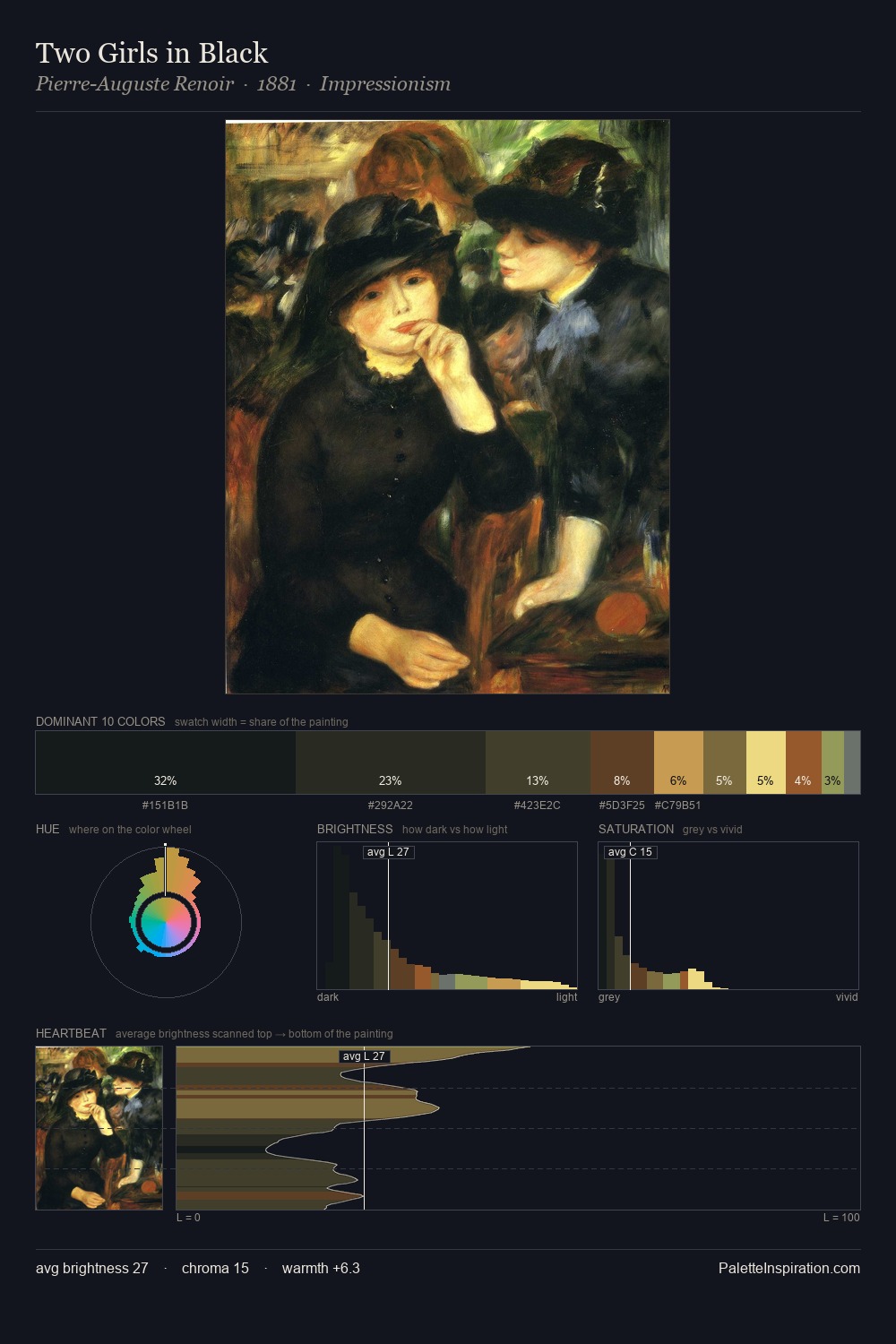Click the avg L 27 label in Heartbeat chart

tap(364, 1056)
